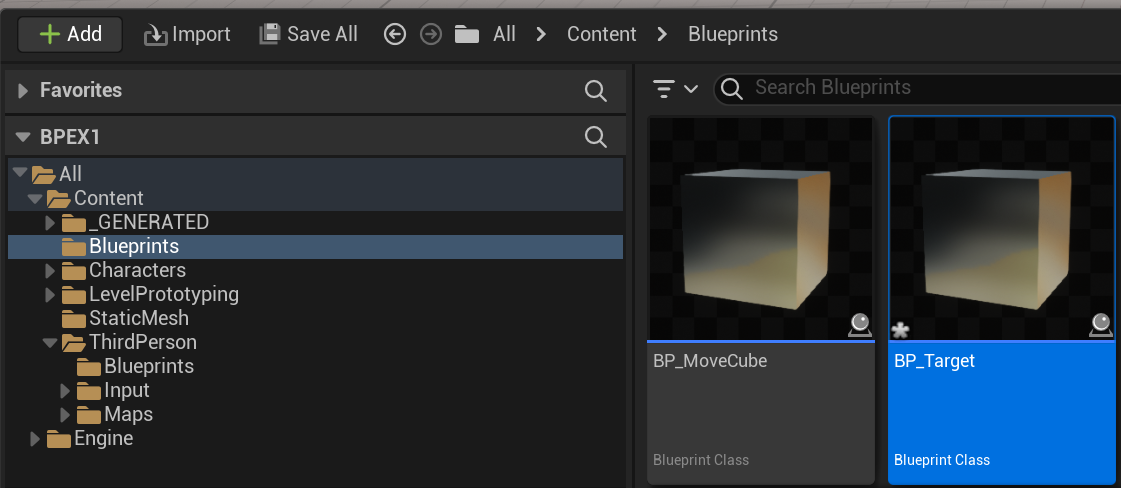The height and width of the screenshot is (488, 1121).
Task: Open the Import asset dialog
Action: click(x=187, y=34)
